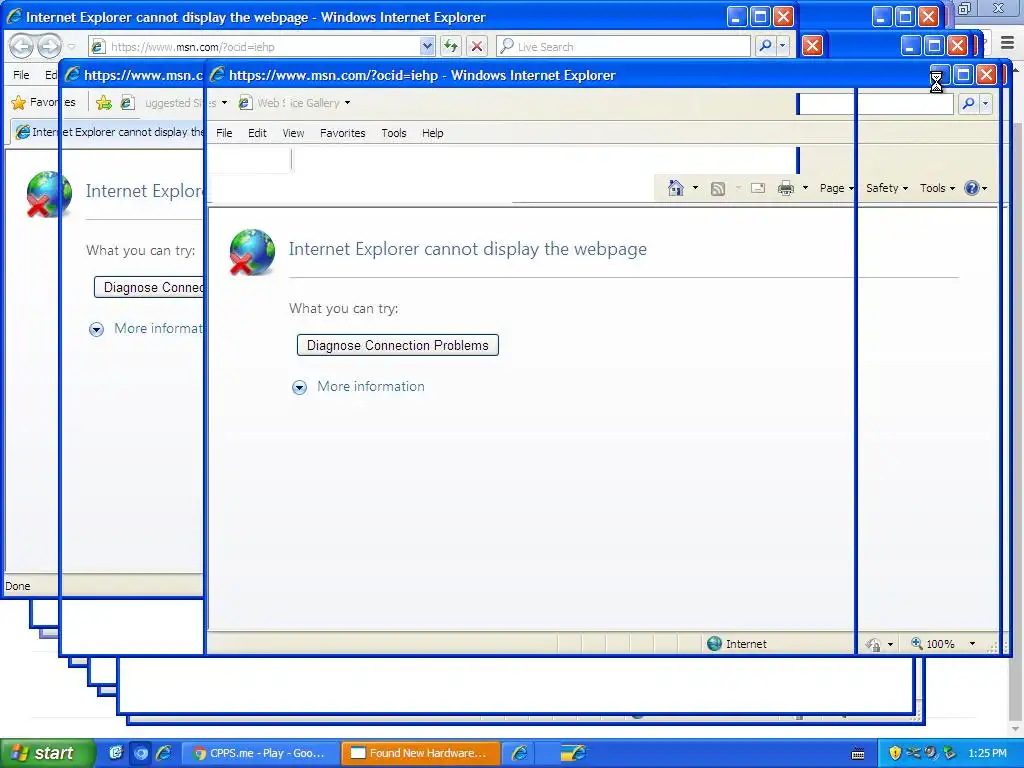Click the Print icon in command bar
This screenshot has width=1024, height=768.
786,188
